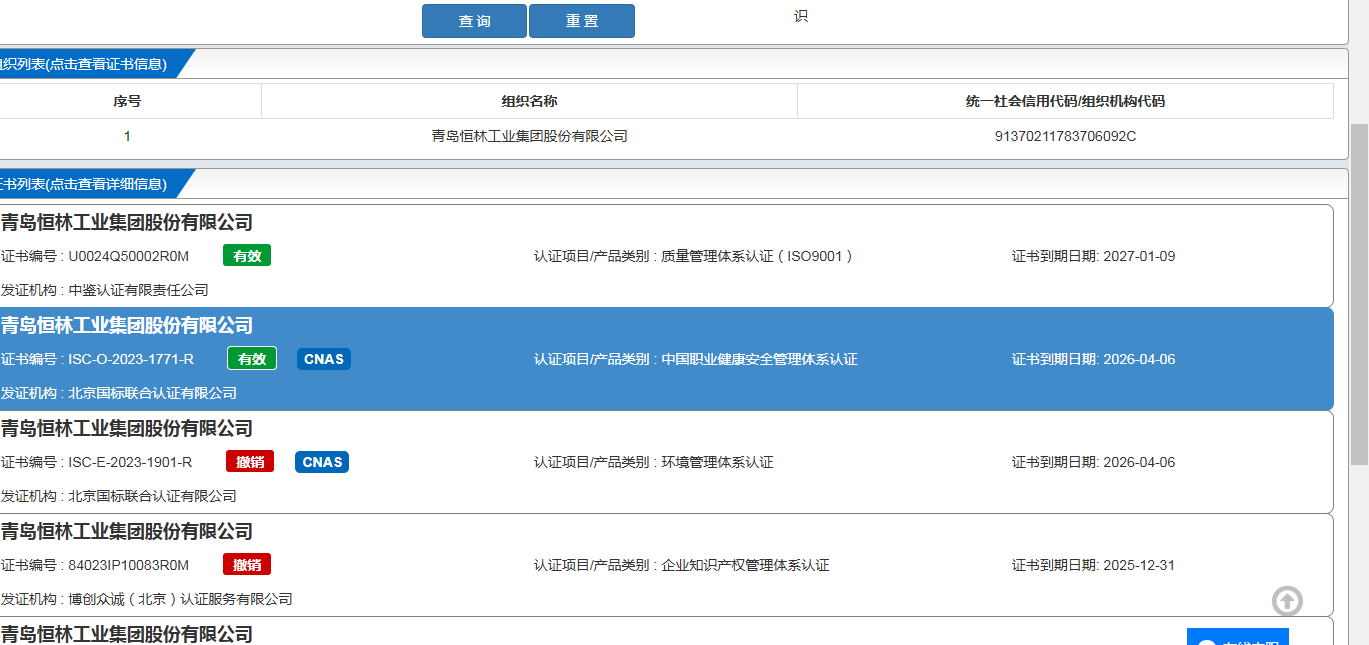Viewport: 1369px width, 645px height.
Task: Click the green 有效 badge on U0024Q50002R0M
Action: tap(247, 256)
